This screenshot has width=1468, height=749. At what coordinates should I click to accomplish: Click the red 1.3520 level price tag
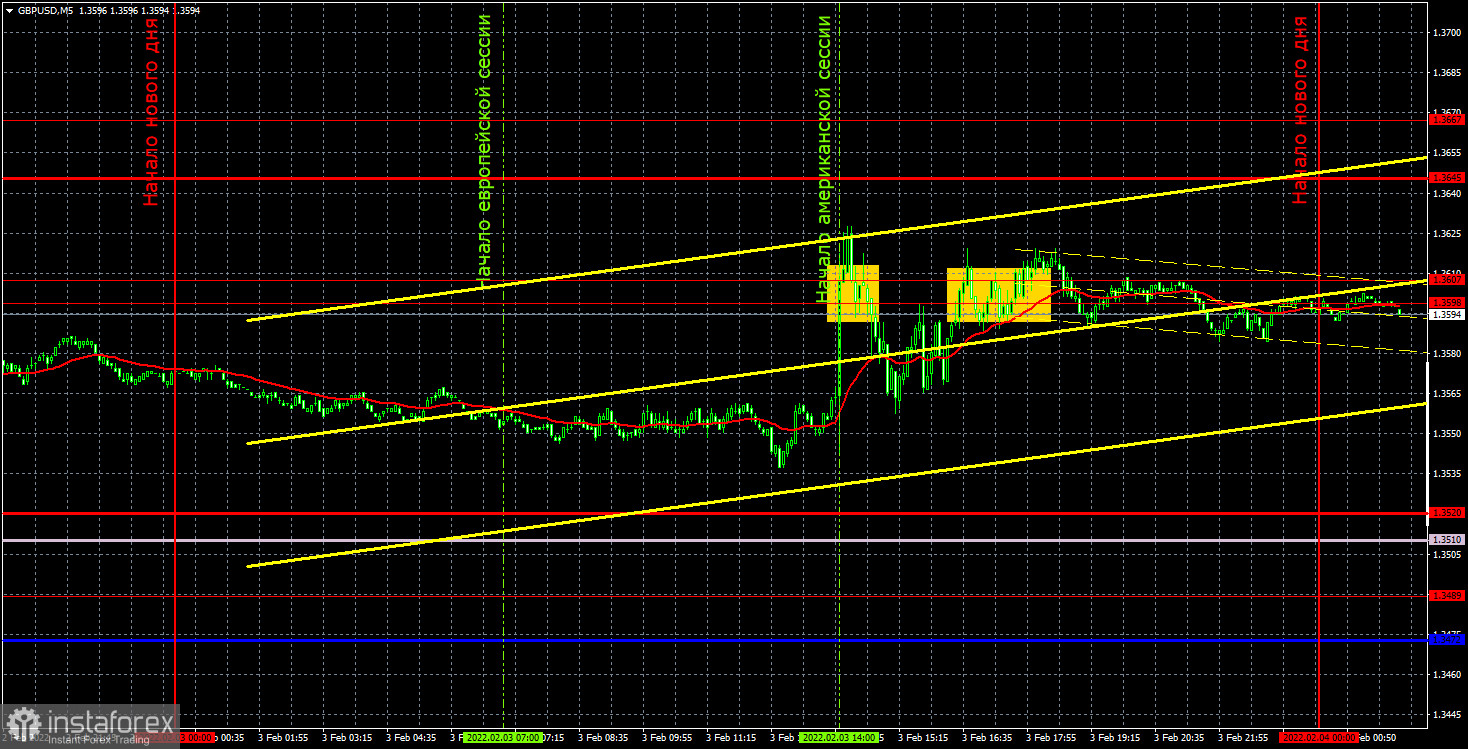click(1447, 513)
